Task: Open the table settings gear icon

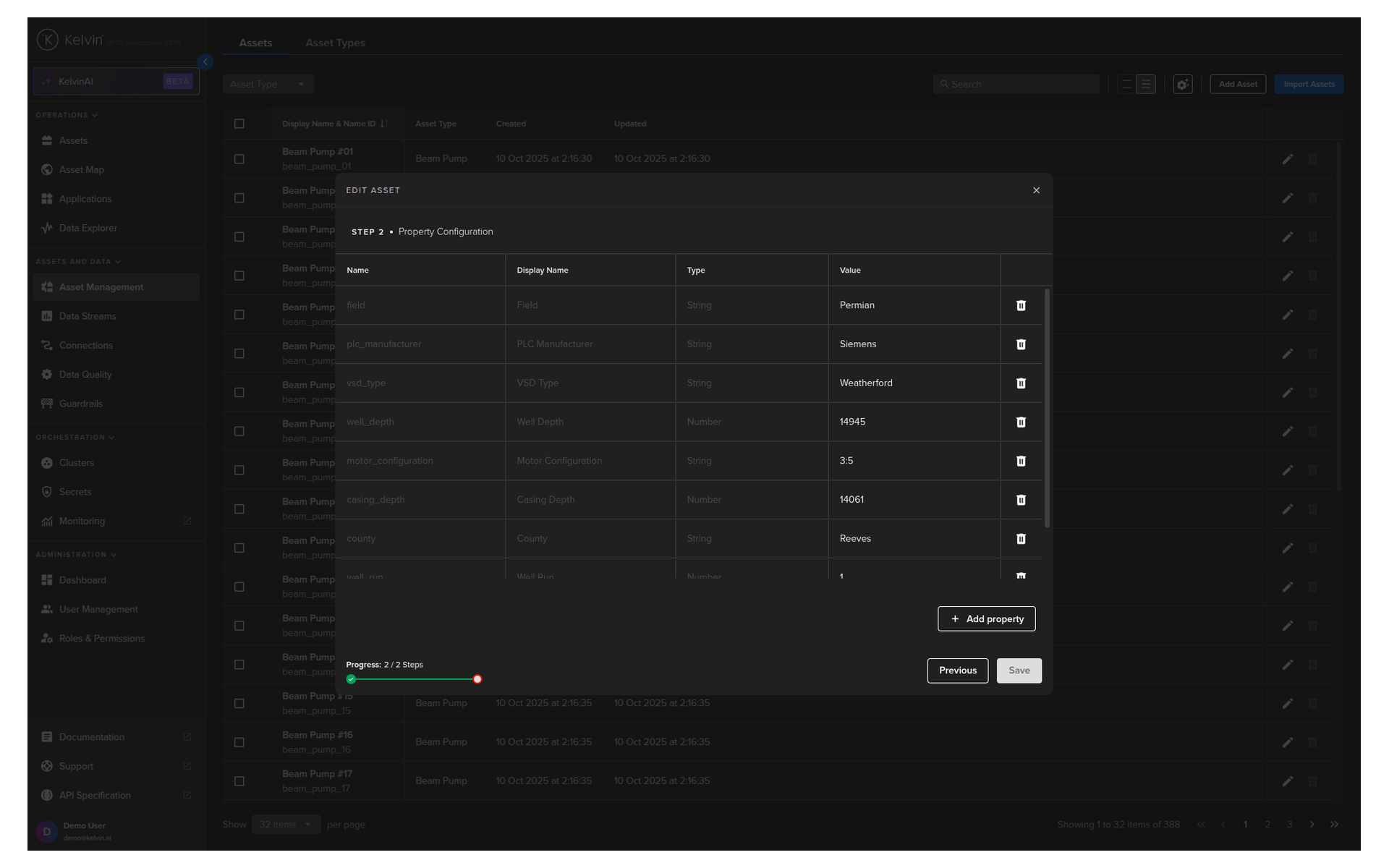Action: pyautogui.click(x=1182, y=85)
